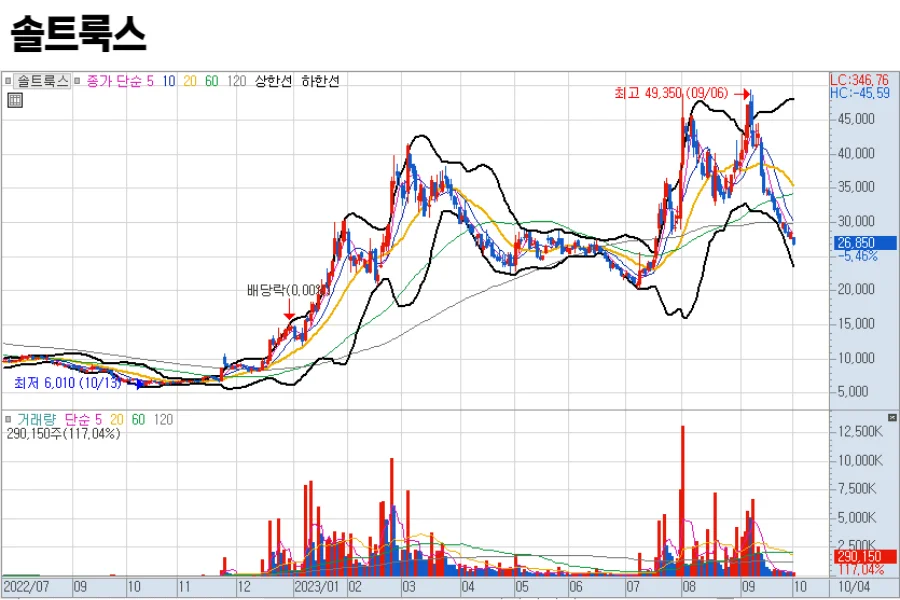Click the 30,000 price axis label
This screenshot has width=900, height=600.
[856, 221]
